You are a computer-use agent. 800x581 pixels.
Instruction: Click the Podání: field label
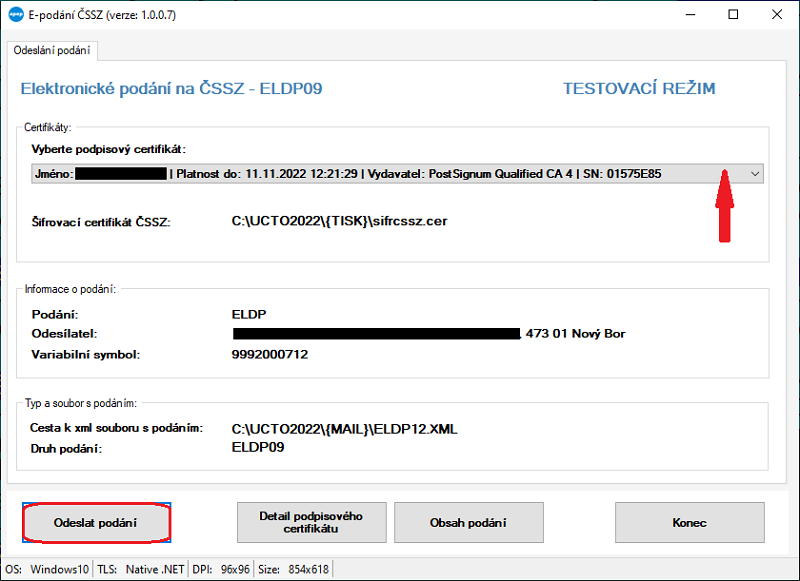[x=55, y=314]
